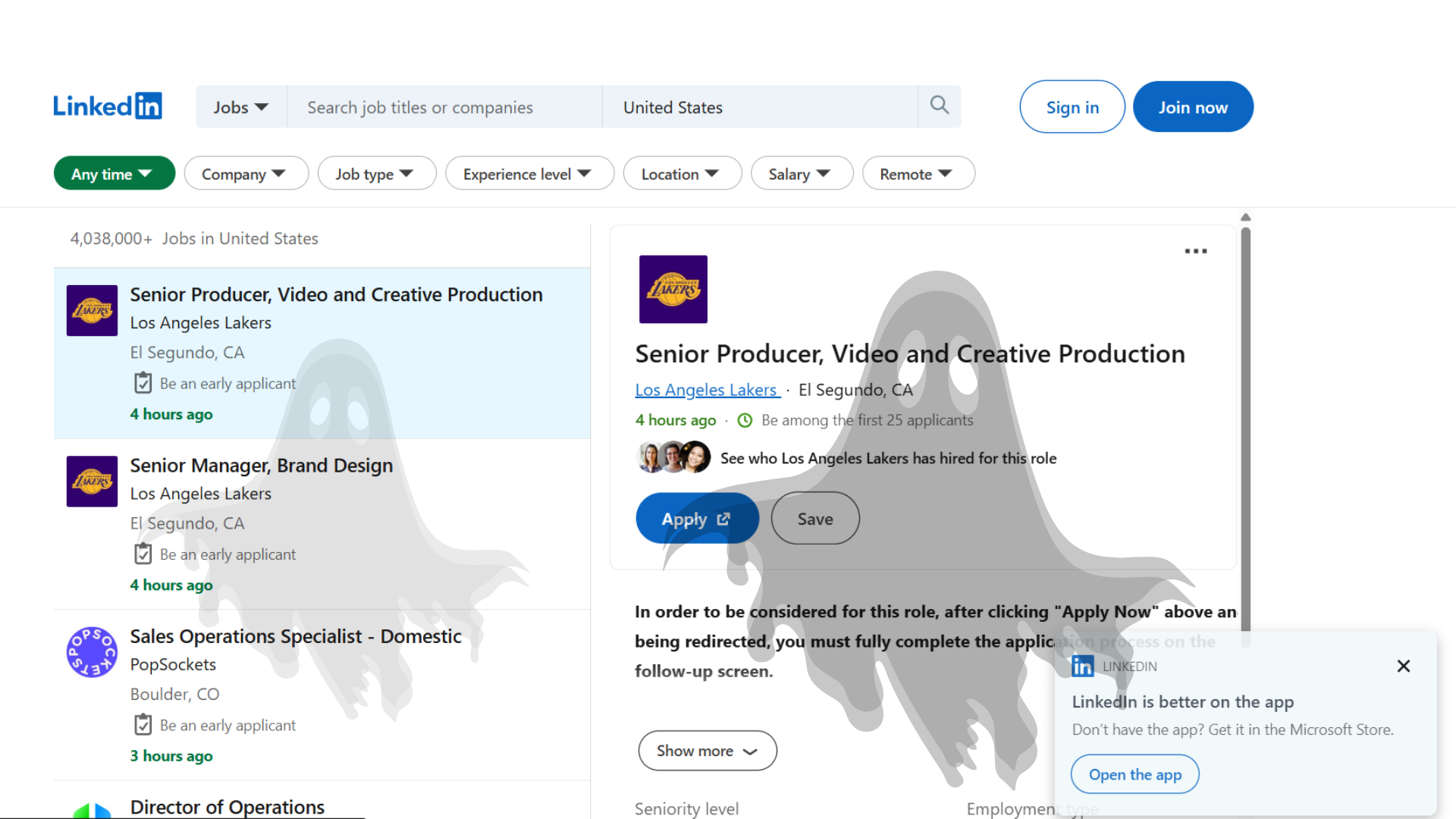Open the Job type filter

coord(377,174)
